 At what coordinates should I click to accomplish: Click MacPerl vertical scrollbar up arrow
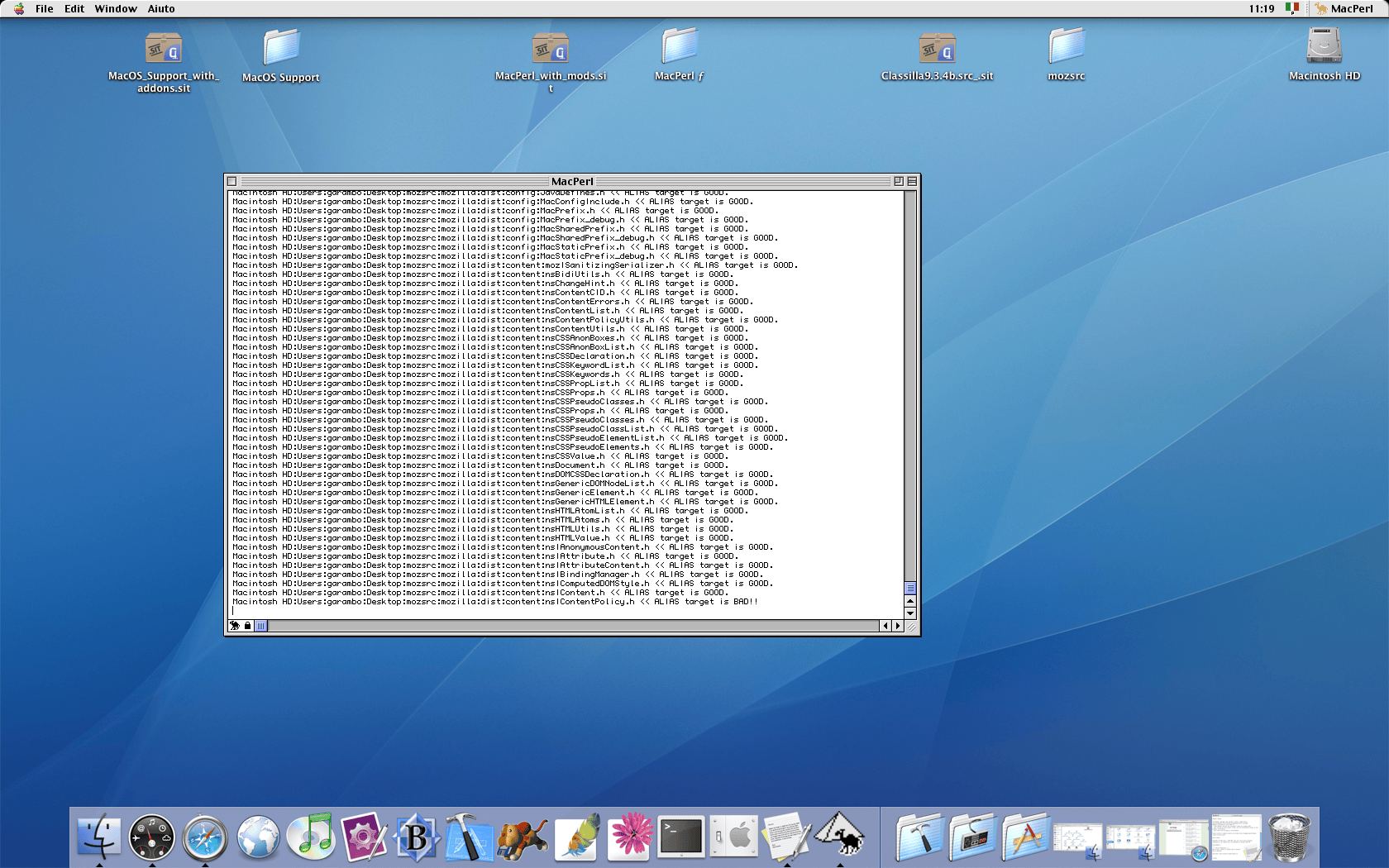click(910, 601)
